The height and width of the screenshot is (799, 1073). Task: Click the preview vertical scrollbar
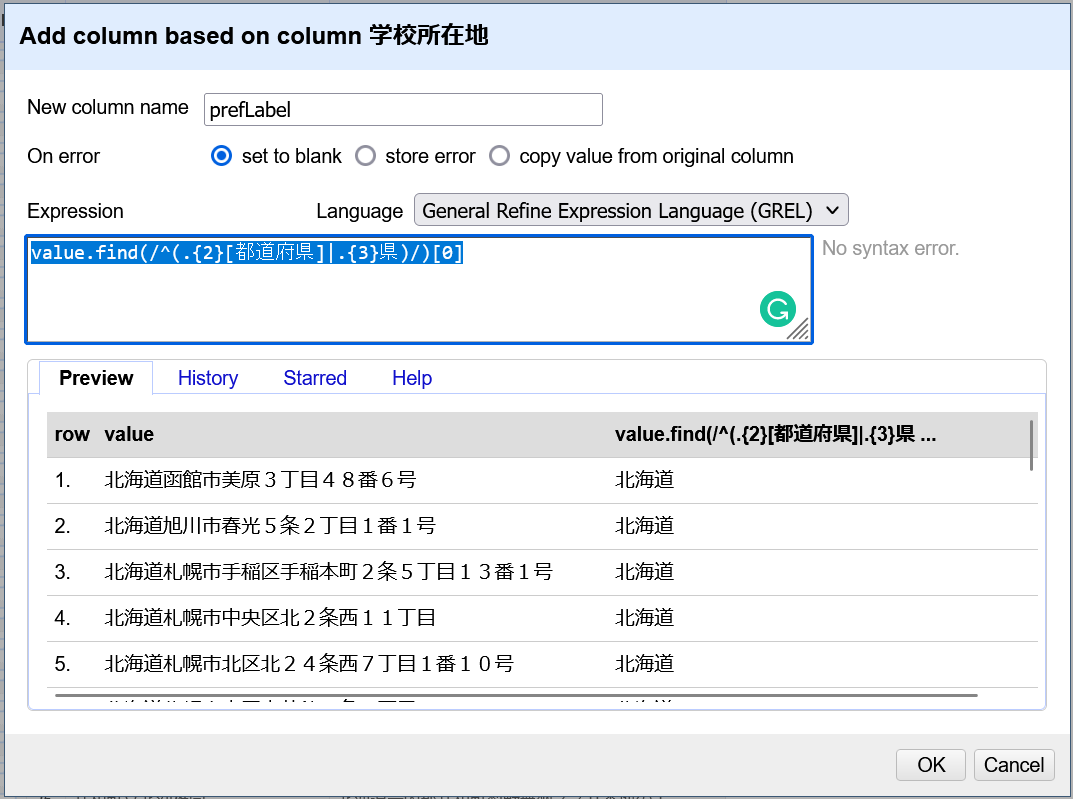click(x=1031, y=445)
